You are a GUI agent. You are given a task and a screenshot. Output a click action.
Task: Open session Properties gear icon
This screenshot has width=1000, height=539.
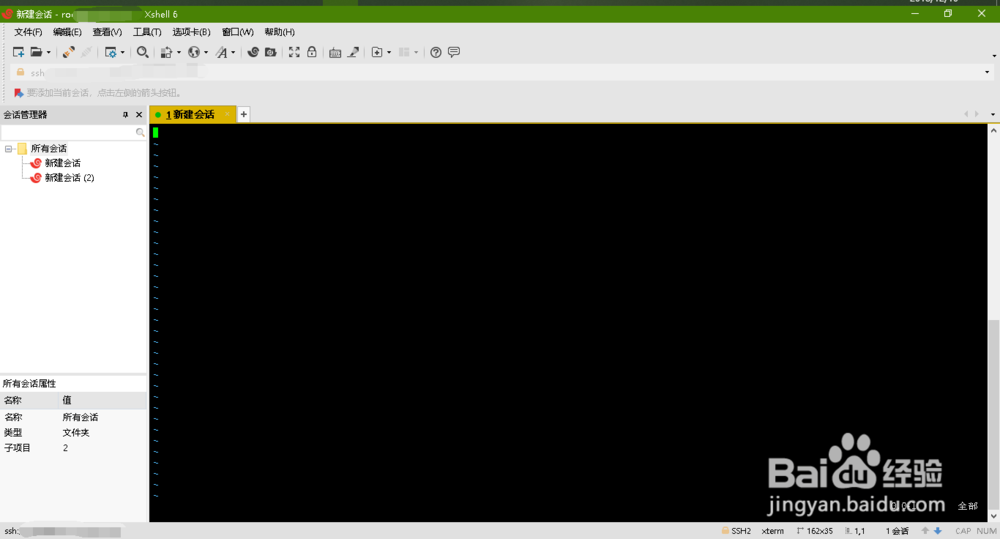(x=110, y=52)
